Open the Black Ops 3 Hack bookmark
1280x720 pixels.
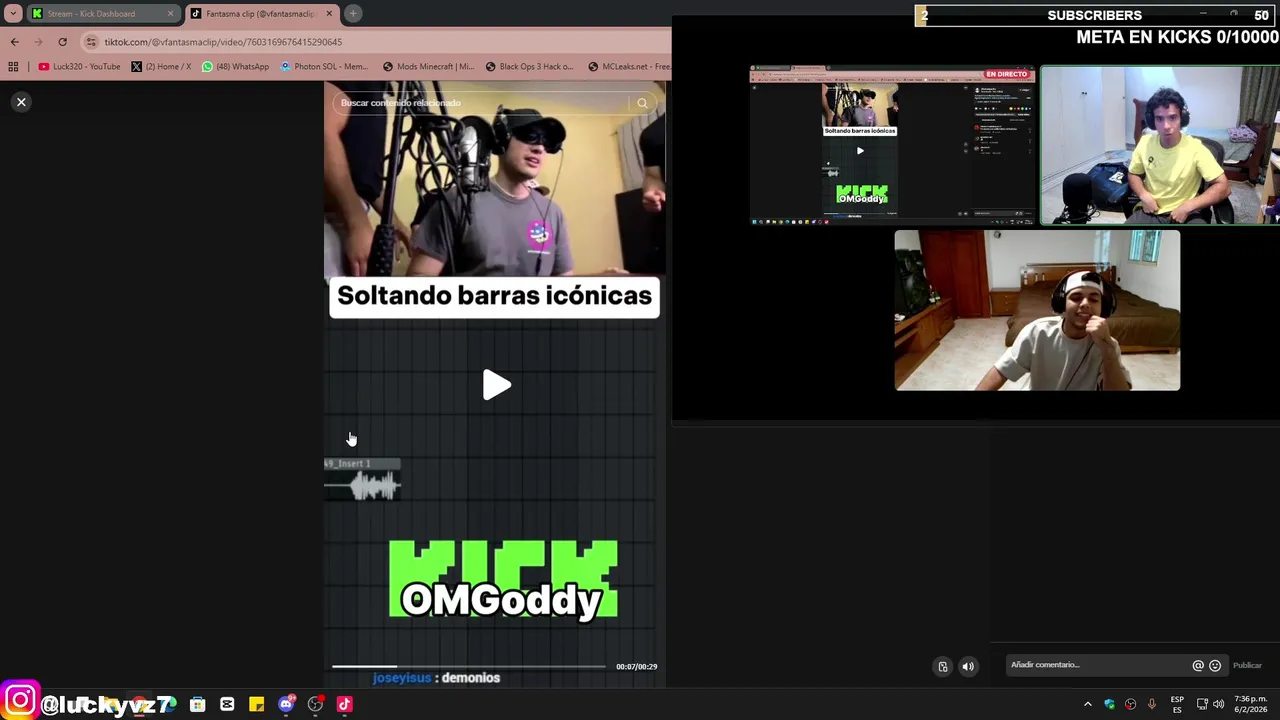529,67
